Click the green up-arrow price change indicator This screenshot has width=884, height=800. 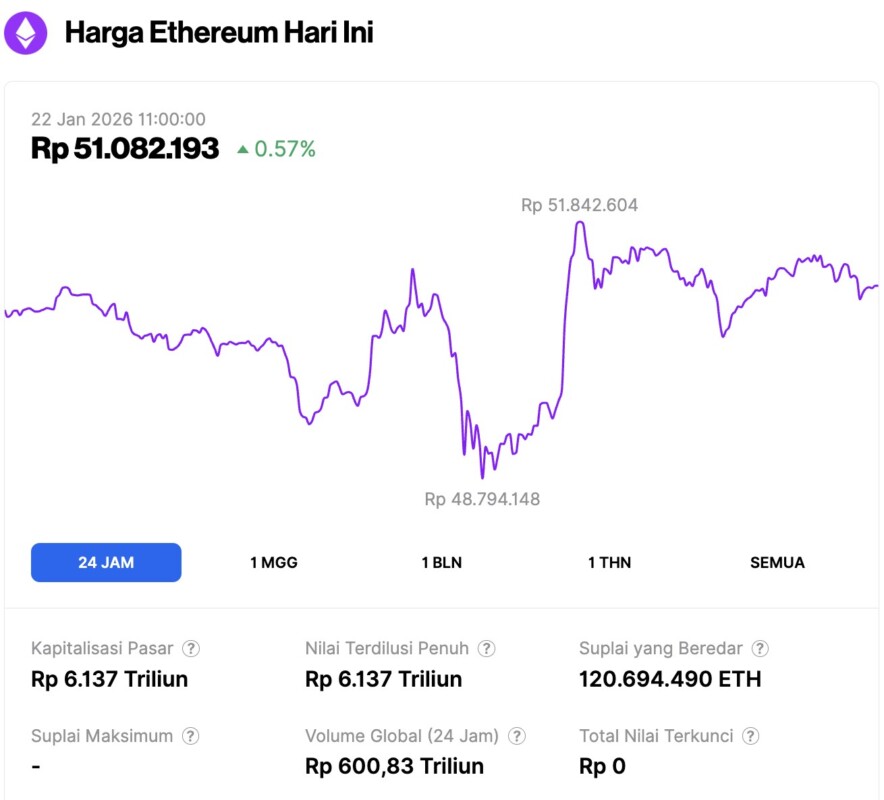(x=243, y=150)
